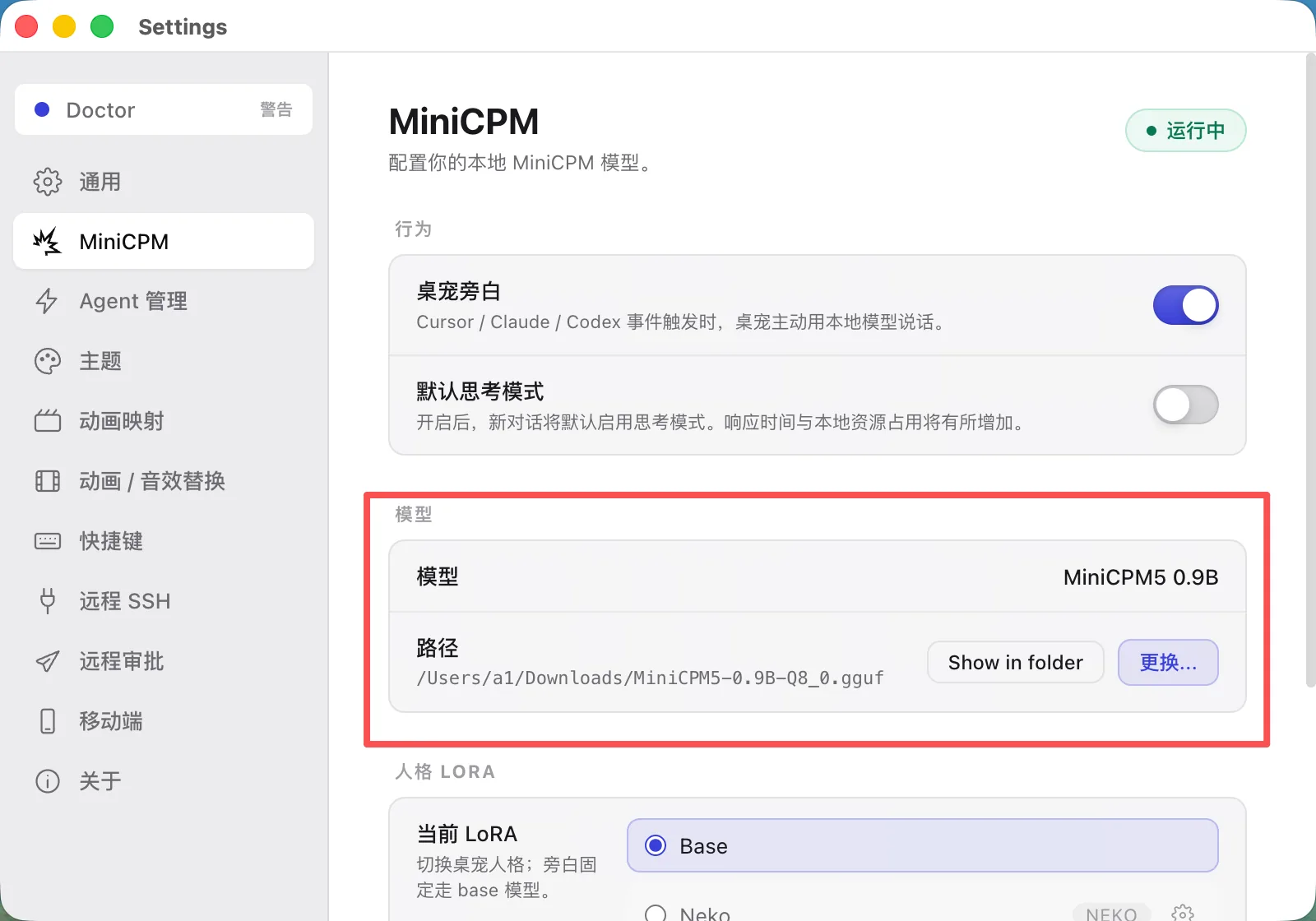Open the 远程 SSH settings
The image size is (1316, 921).
pos(164,601)
